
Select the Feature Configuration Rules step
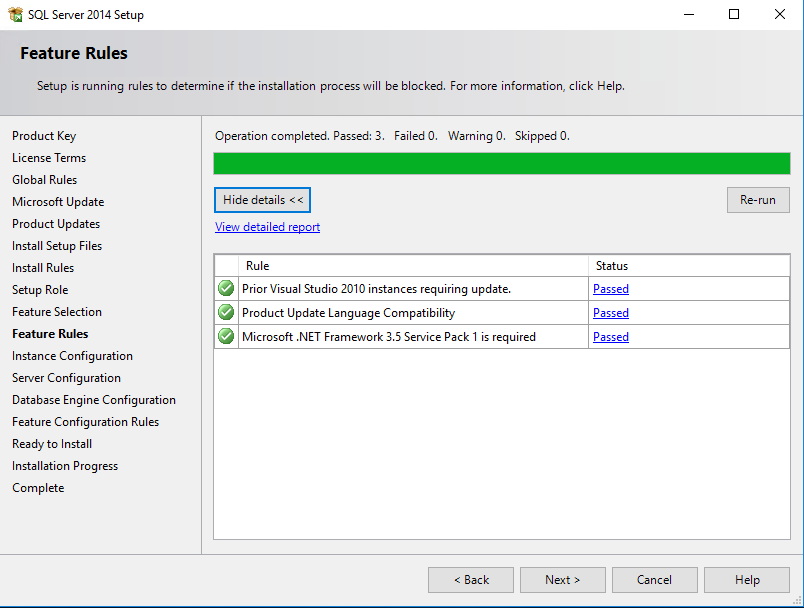click(86, 422)
